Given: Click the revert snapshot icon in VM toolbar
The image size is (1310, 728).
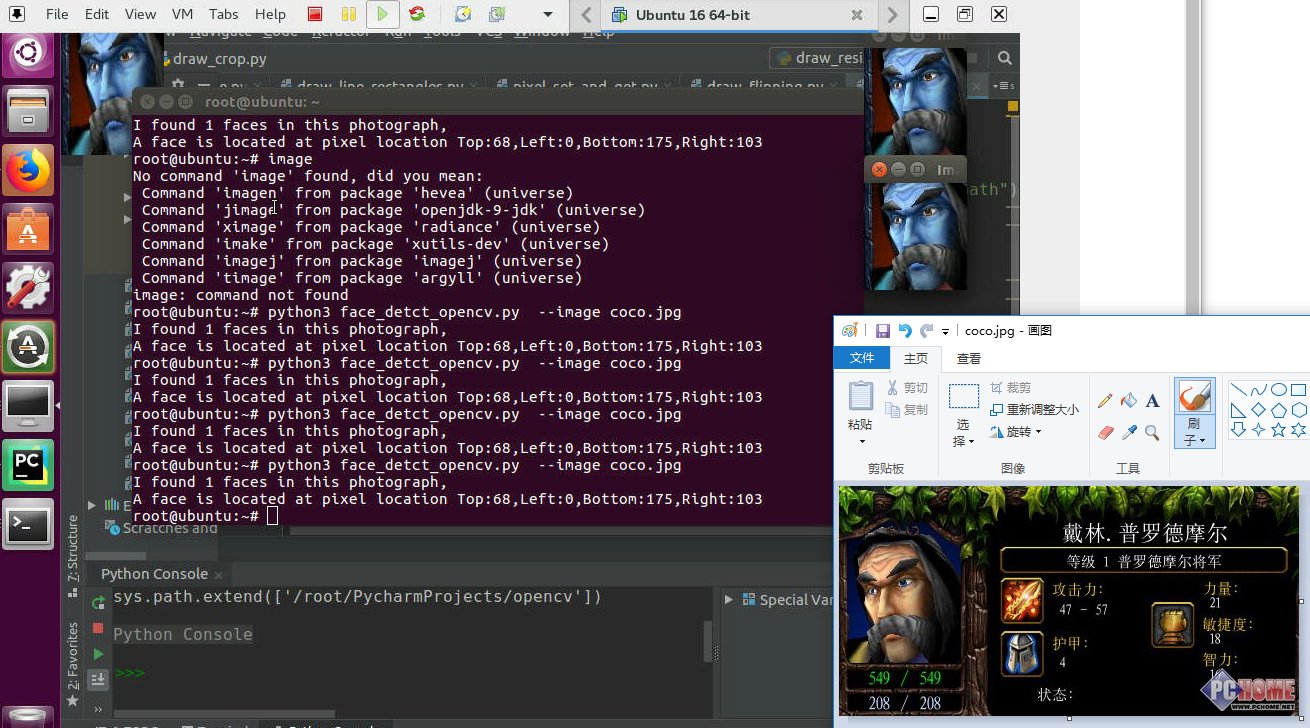Looking at the screenshot, I should coord(496,14).
